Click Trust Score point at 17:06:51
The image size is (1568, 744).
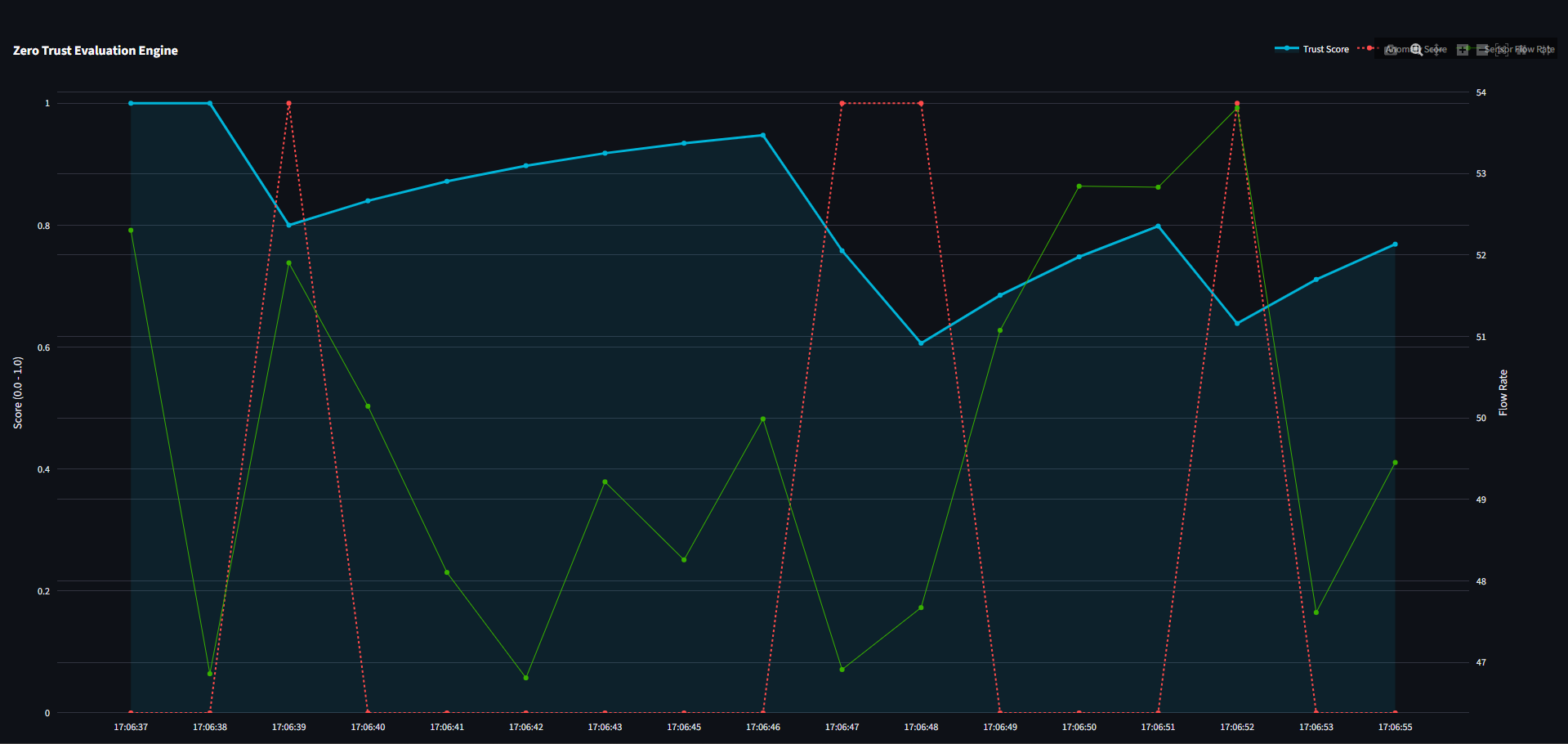(x=1158, y=226)
